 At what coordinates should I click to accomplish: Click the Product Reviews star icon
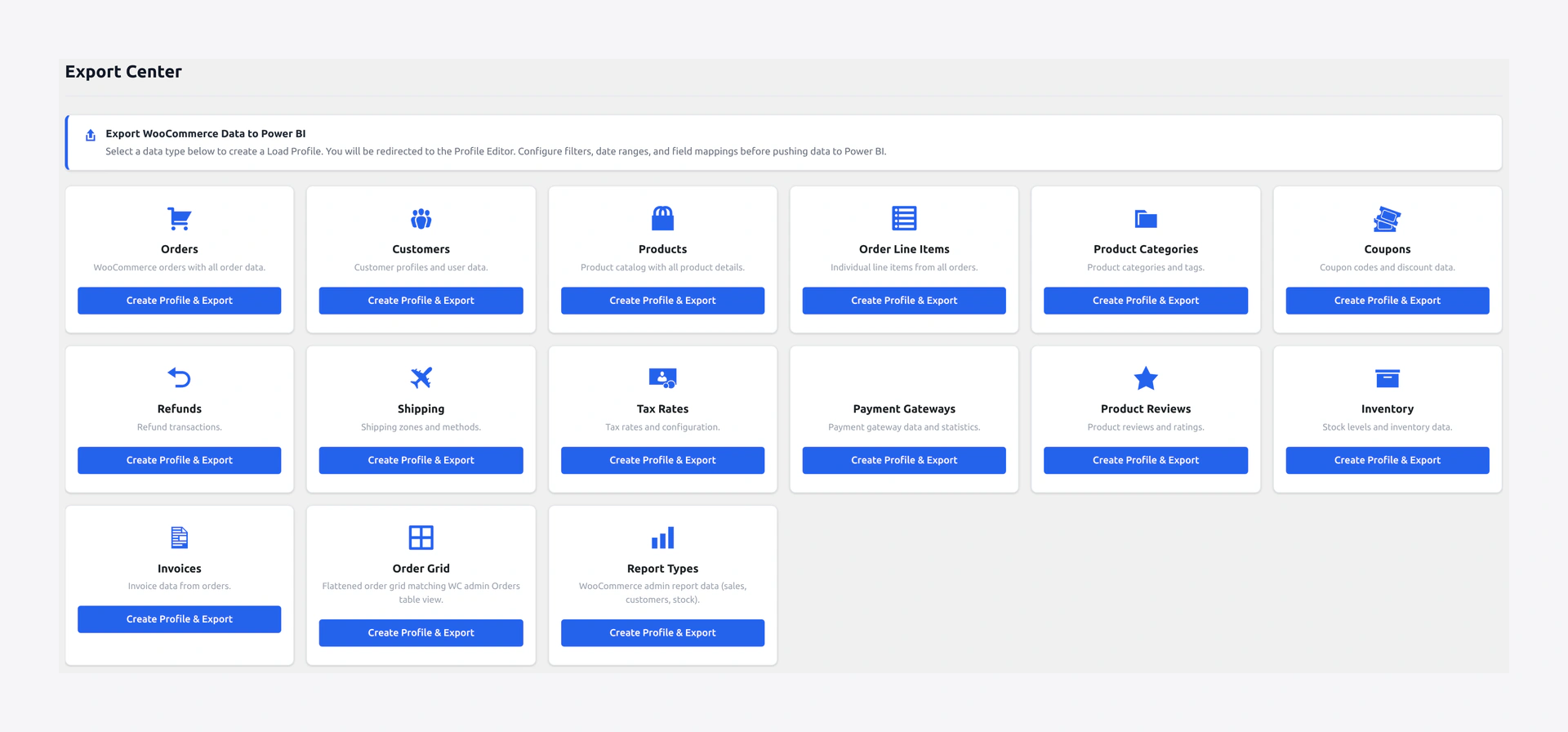(x=1146, y=378)
